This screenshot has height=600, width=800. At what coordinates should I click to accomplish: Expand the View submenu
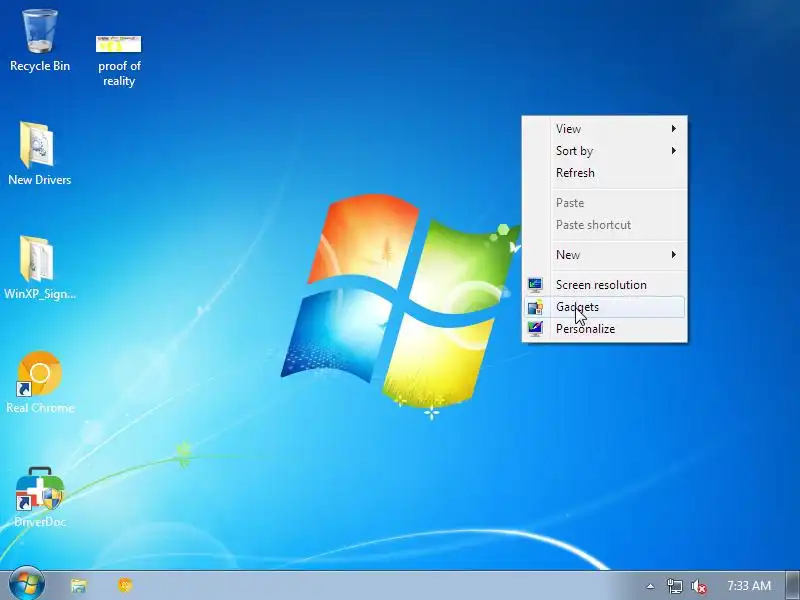point(605,129)
